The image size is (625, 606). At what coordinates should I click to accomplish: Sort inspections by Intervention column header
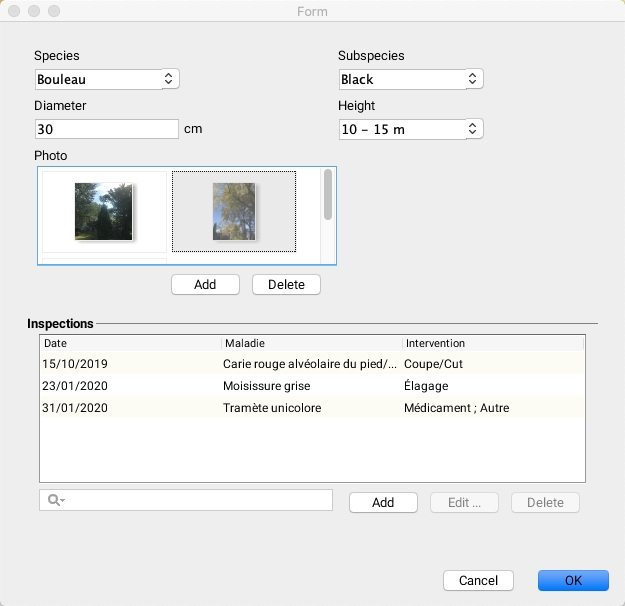pos(493,343)
